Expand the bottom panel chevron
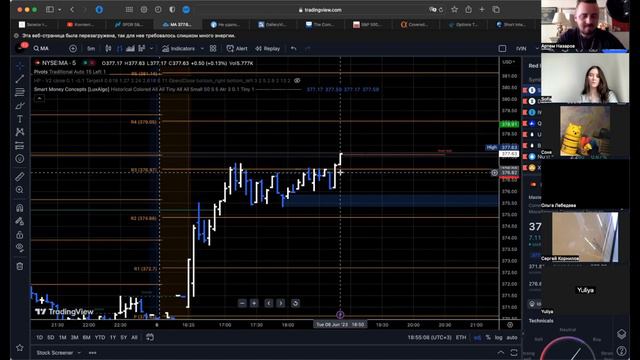 point(501,353)
